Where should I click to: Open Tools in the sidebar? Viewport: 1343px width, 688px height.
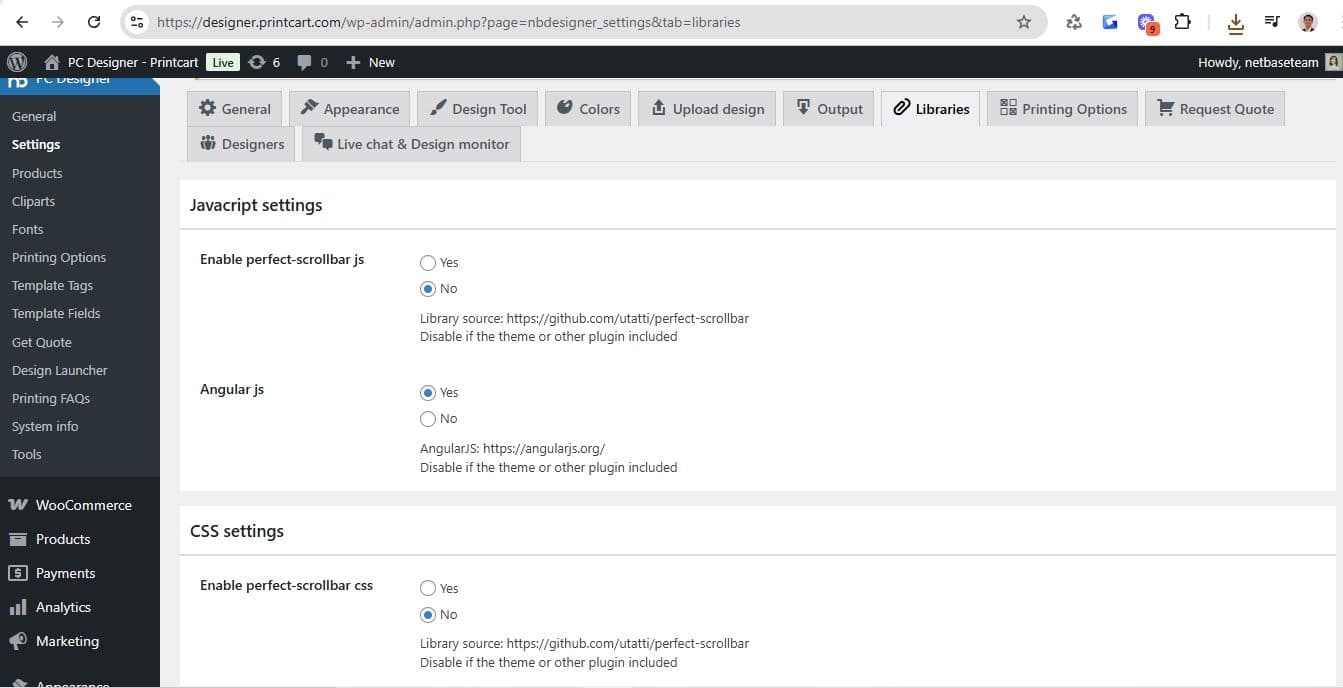coord(27,454)
